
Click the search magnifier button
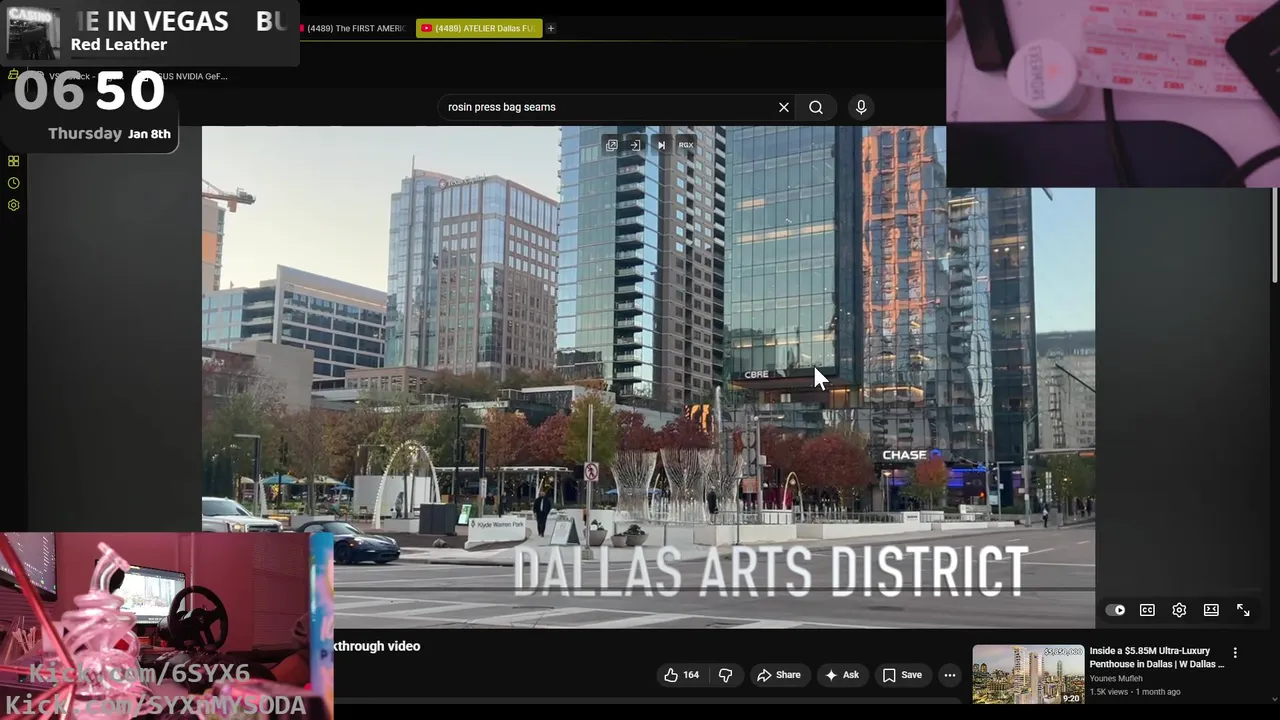816,107
